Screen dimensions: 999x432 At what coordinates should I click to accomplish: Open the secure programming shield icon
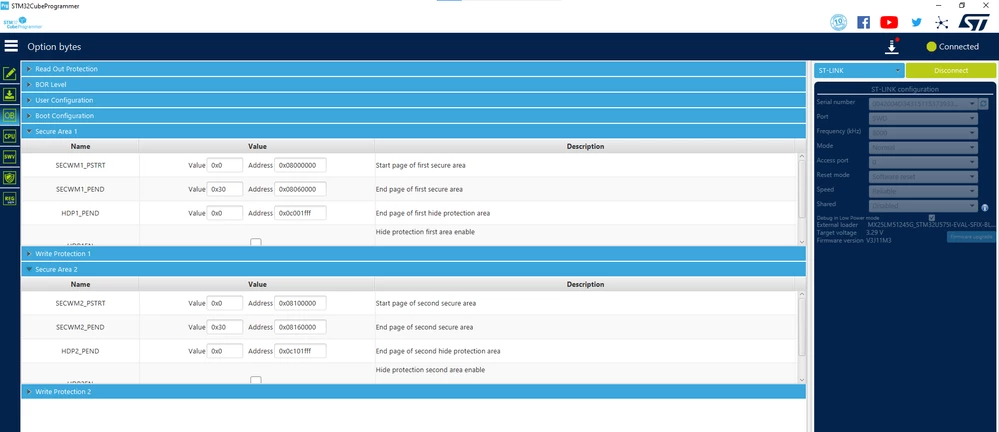coord(10,178)
